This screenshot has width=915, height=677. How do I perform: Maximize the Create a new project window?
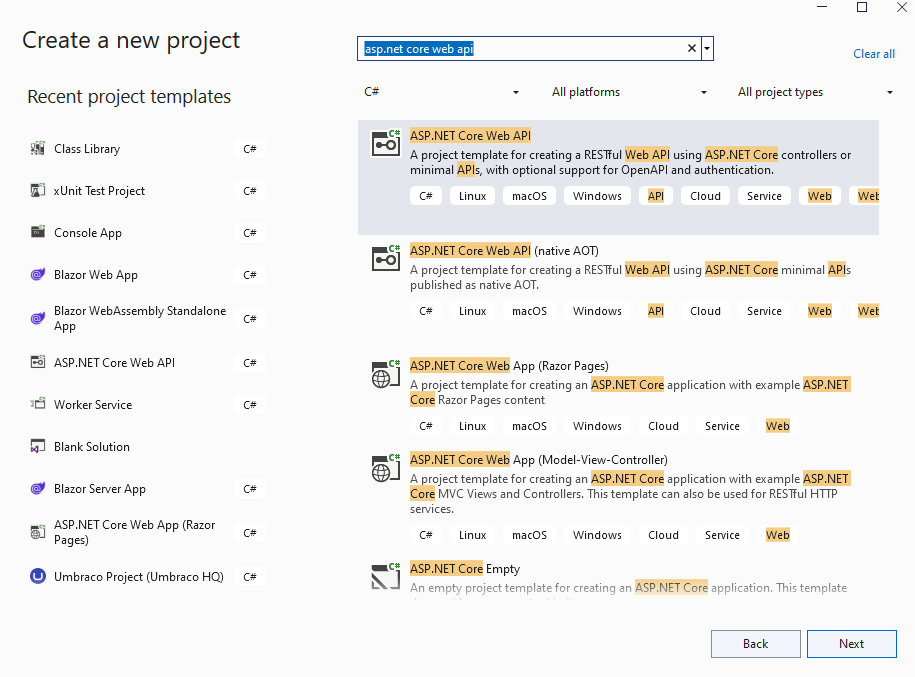862,7
